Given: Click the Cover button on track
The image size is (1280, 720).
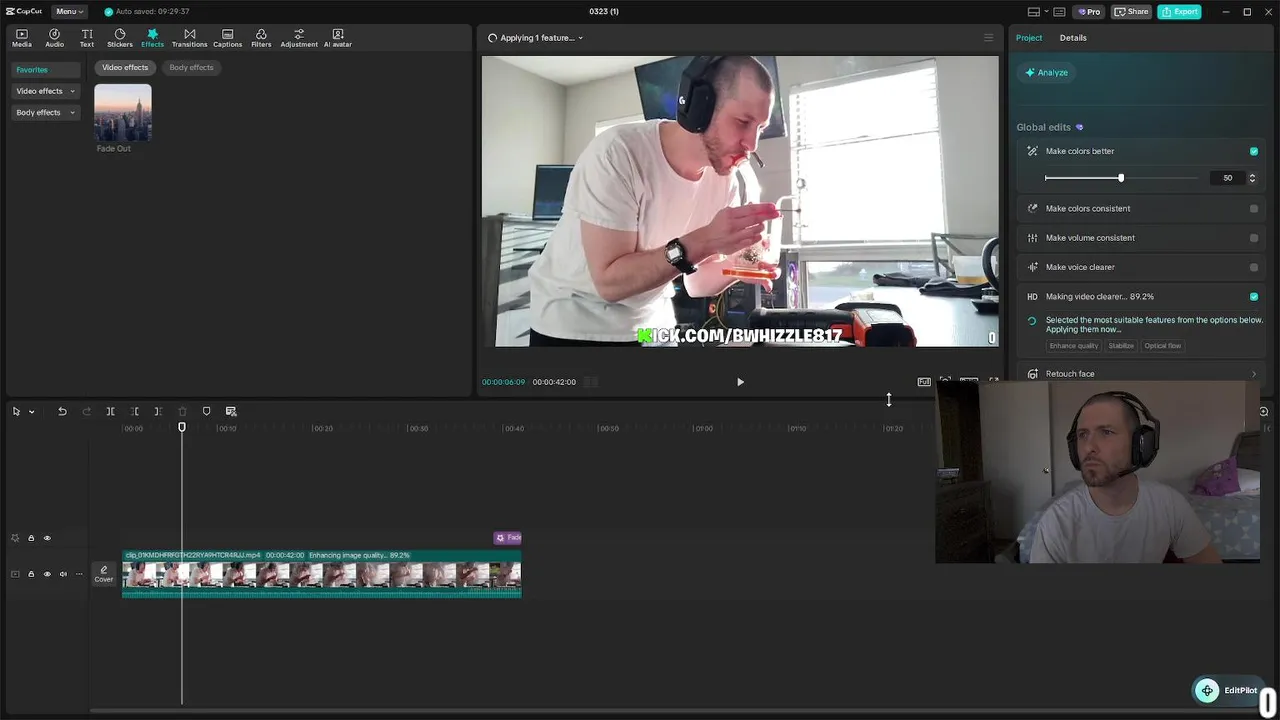Looking at the screenshot, I should click(x=104, y=574).
